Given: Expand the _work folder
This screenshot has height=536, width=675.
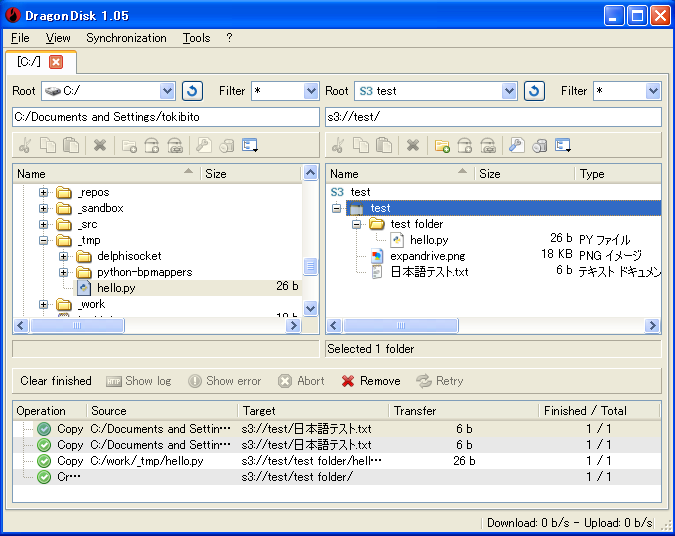Looking at the screenshot, I should click(43, 304).
